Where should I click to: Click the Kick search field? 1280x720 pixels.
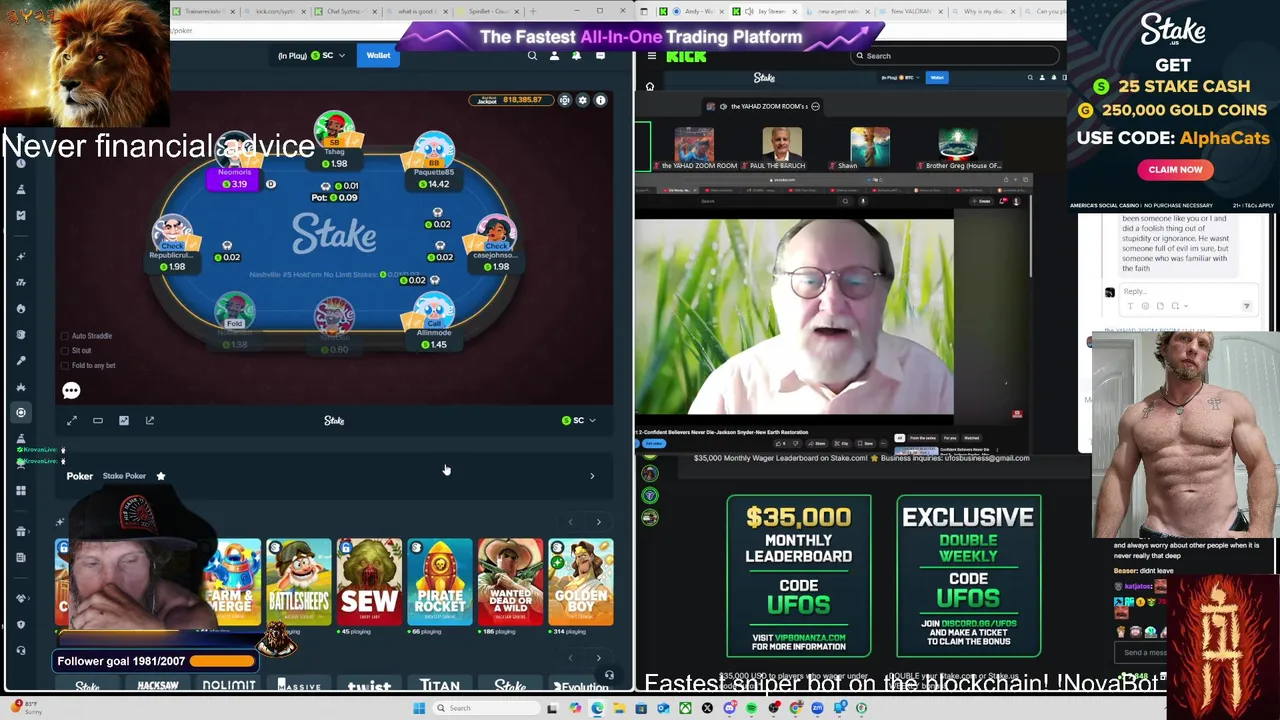[x=956, y=56]
